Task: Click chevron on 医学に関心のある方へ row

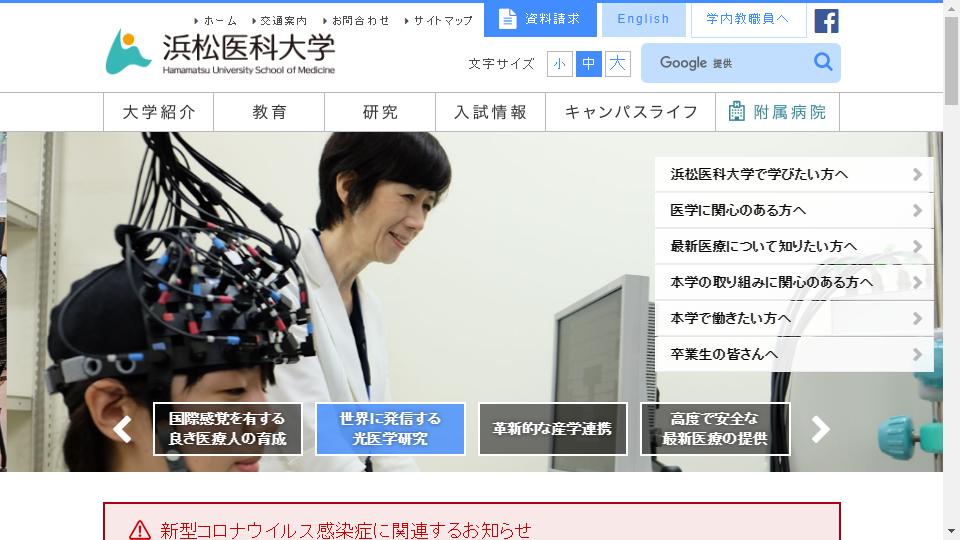Action: pyautogui.click(x=917, y=211)
